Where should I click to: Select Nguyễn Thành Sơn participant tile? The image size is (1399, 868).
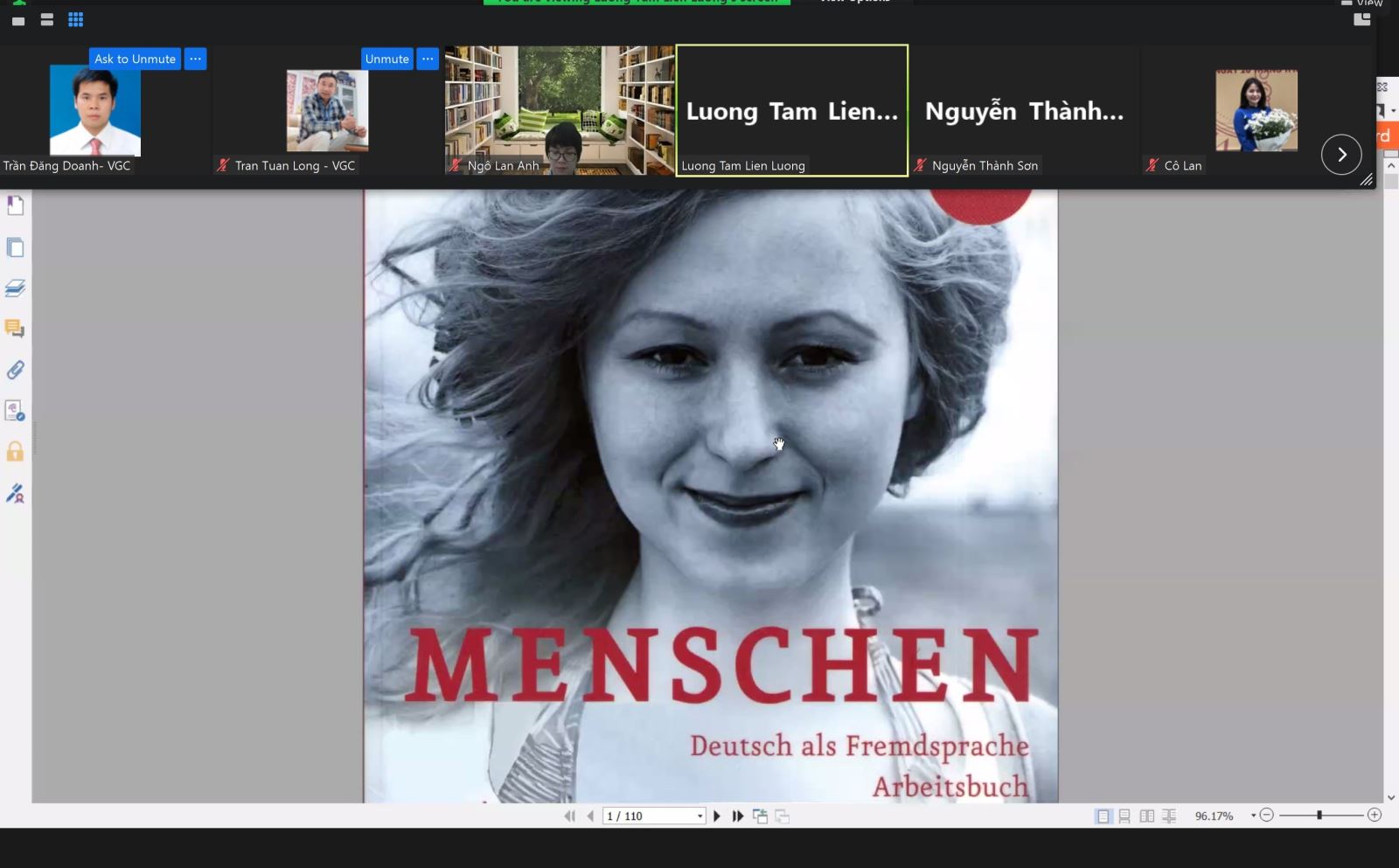tap(1024, 110)
